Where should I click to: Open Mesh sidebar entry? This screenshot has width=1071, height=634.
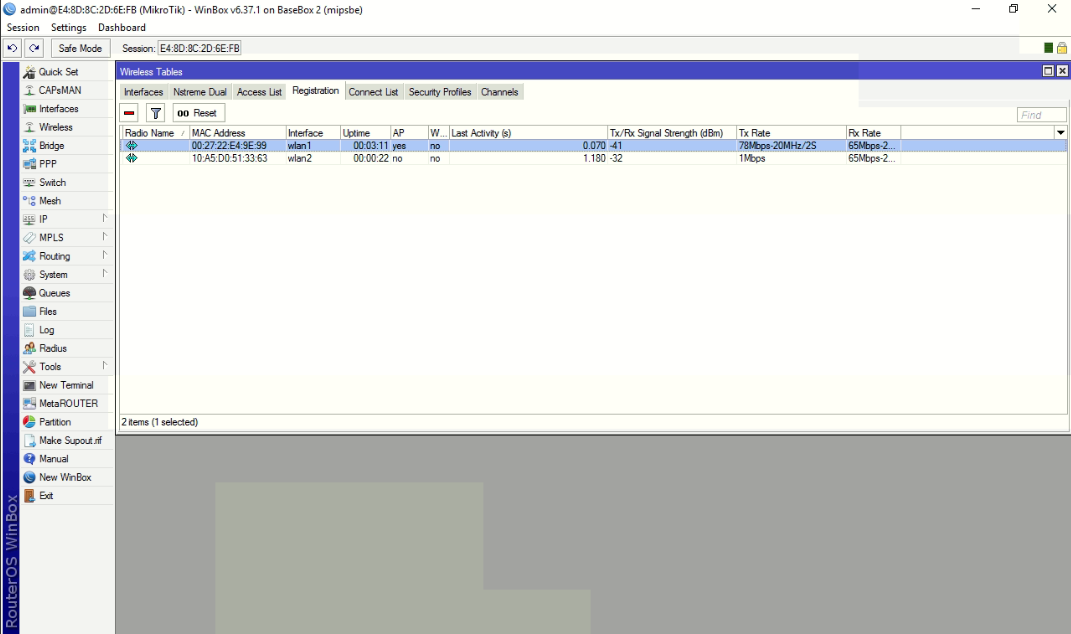(67, 201)
